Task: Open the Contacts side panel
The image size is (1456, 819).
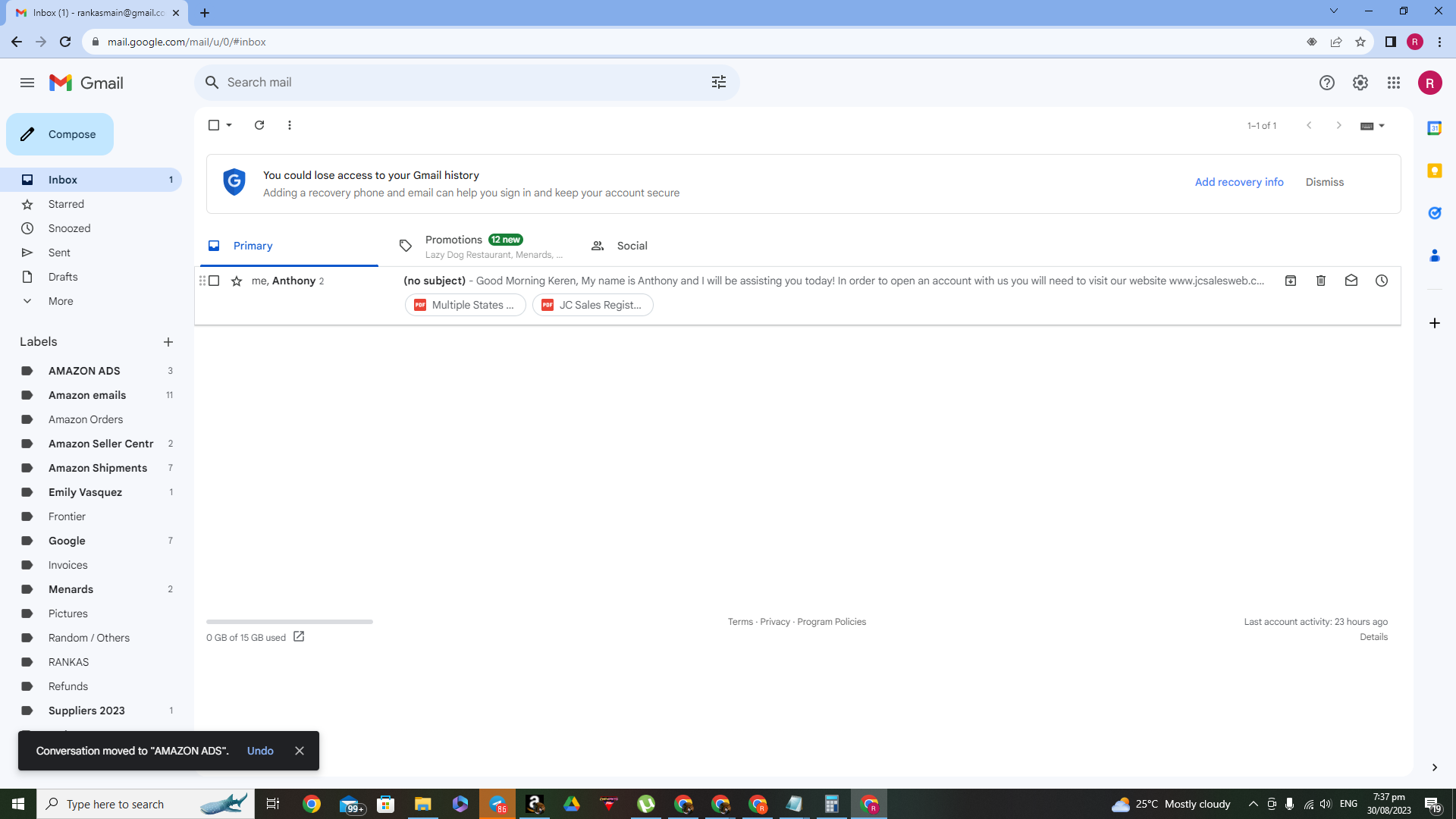Action: pyautogui.click(x=1435, y=256)
